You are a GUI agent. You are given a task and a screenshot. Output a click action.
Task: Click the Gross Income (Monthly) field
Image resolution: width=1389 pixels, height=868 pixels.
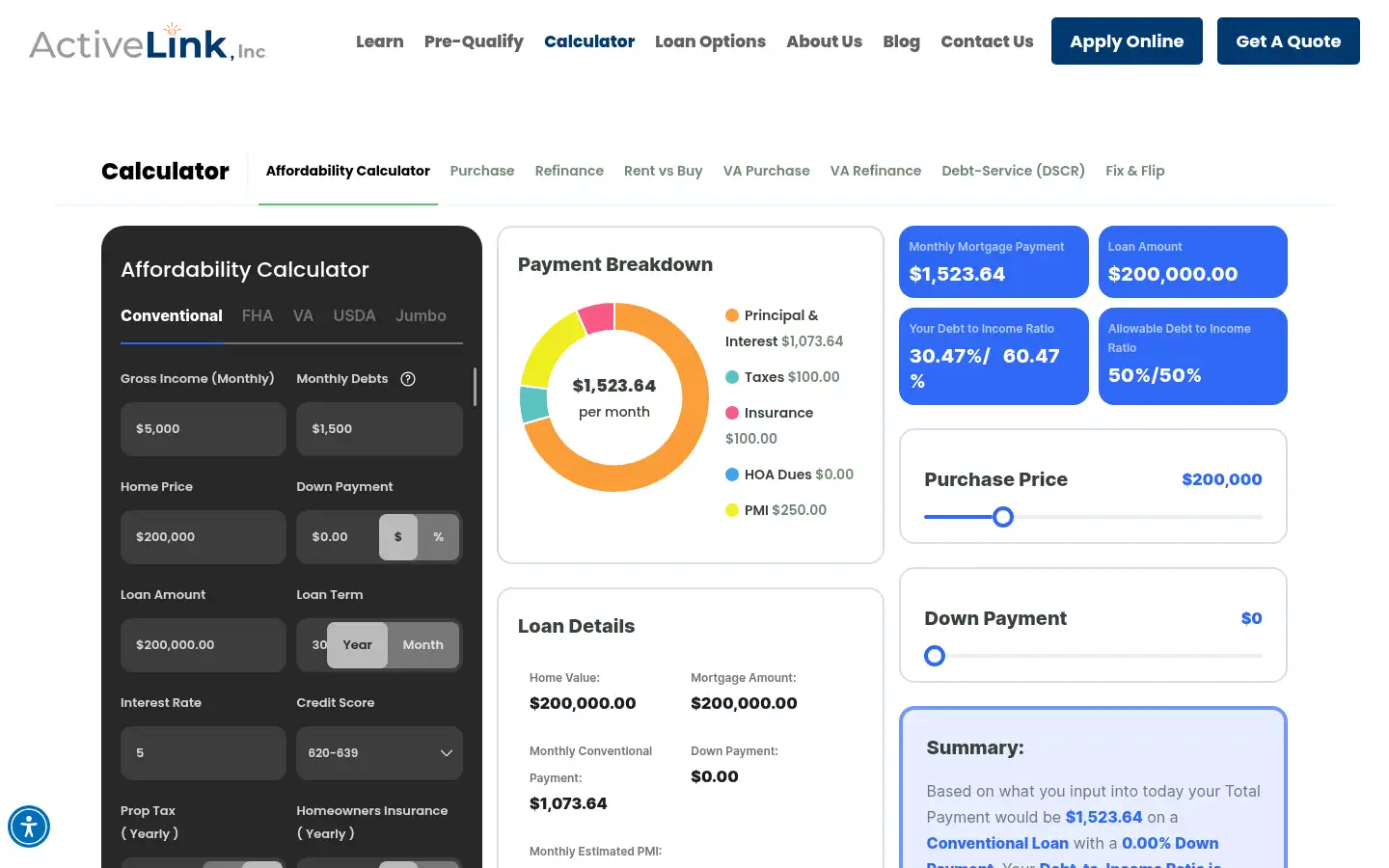[x=204, y=429]
